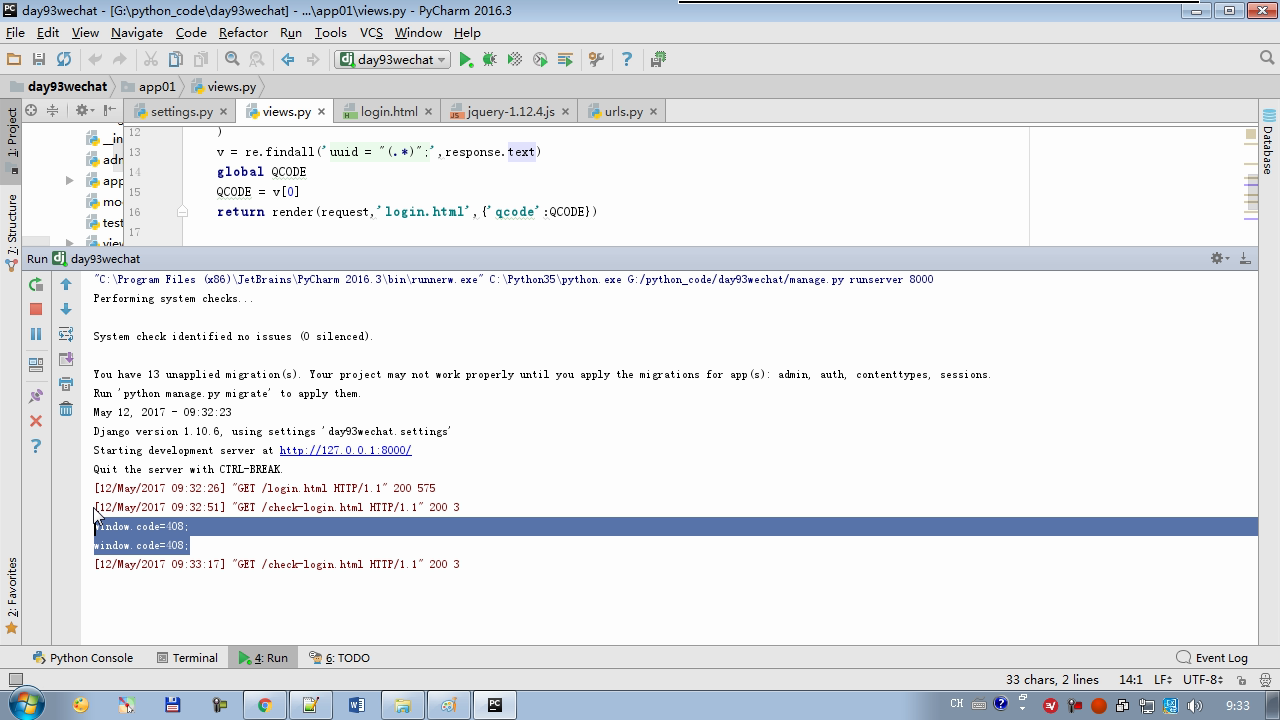The width and height of the screenshot is (1280, 720).
Task: Open the Event Log
Action: (x=1212, y=658)
